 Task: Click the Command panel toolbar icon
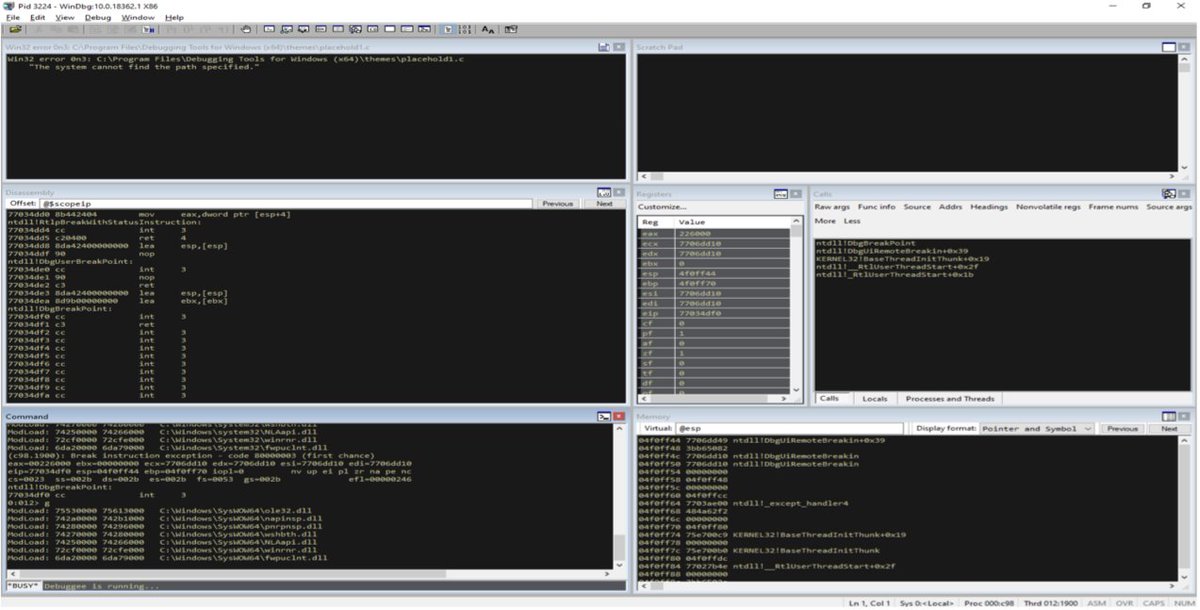tap(604, 416)
